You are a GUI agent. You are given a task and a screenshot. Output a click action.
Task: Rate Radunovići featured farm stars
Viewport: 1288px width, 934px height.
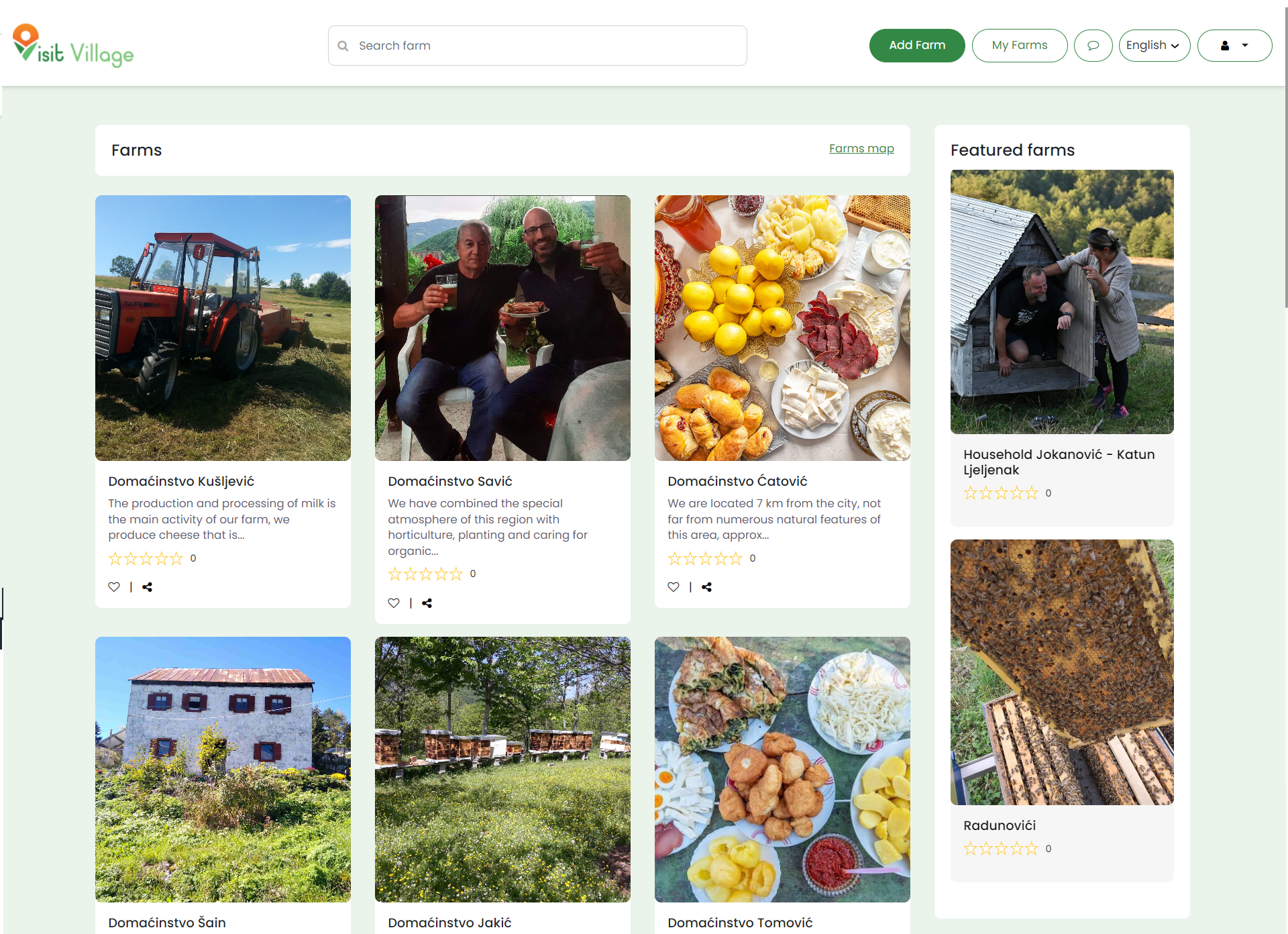1000,849
